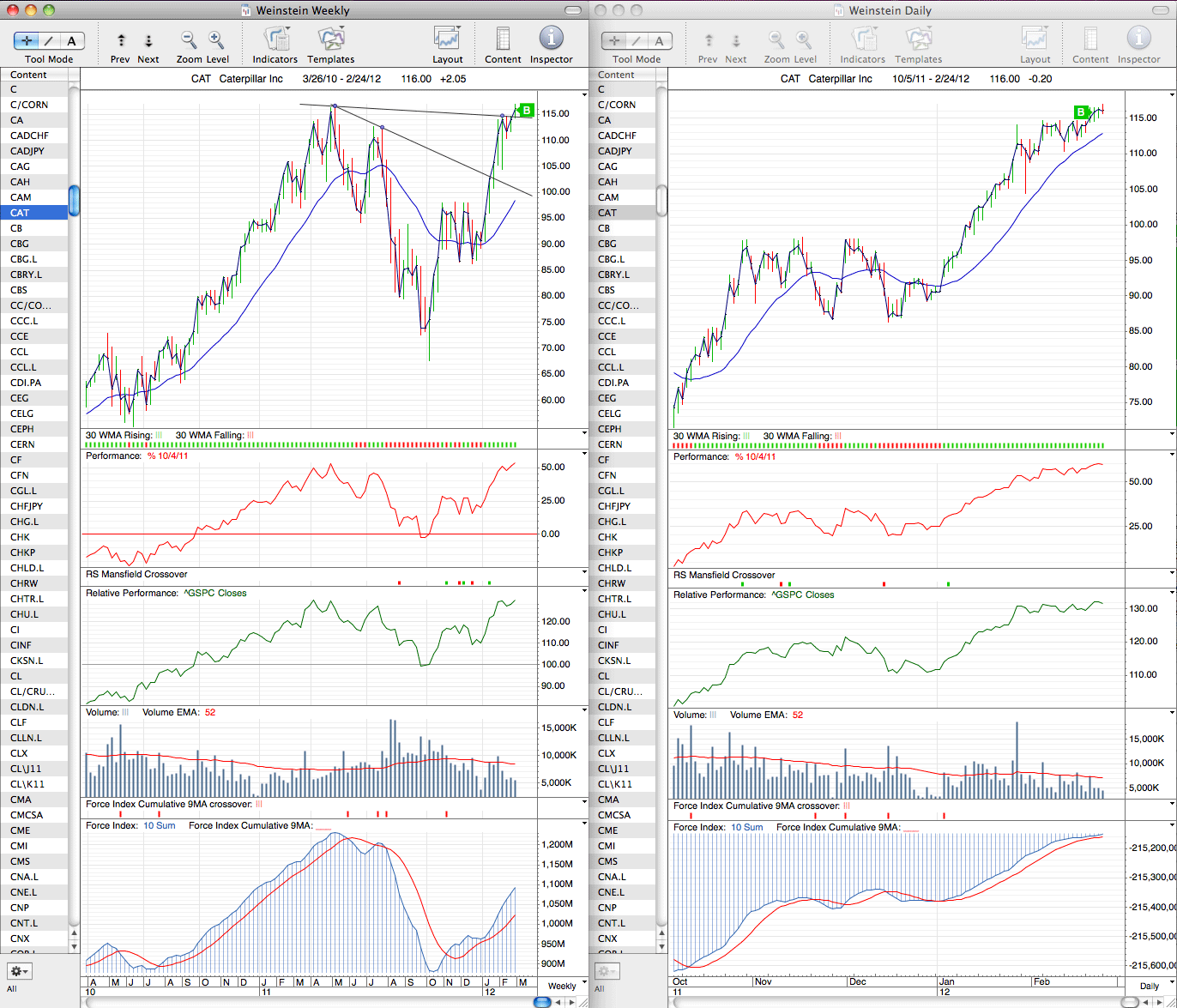The image size is (1177, 1008).
Task: Select CERN in Daily symbol list
Action: click(622, 444)
